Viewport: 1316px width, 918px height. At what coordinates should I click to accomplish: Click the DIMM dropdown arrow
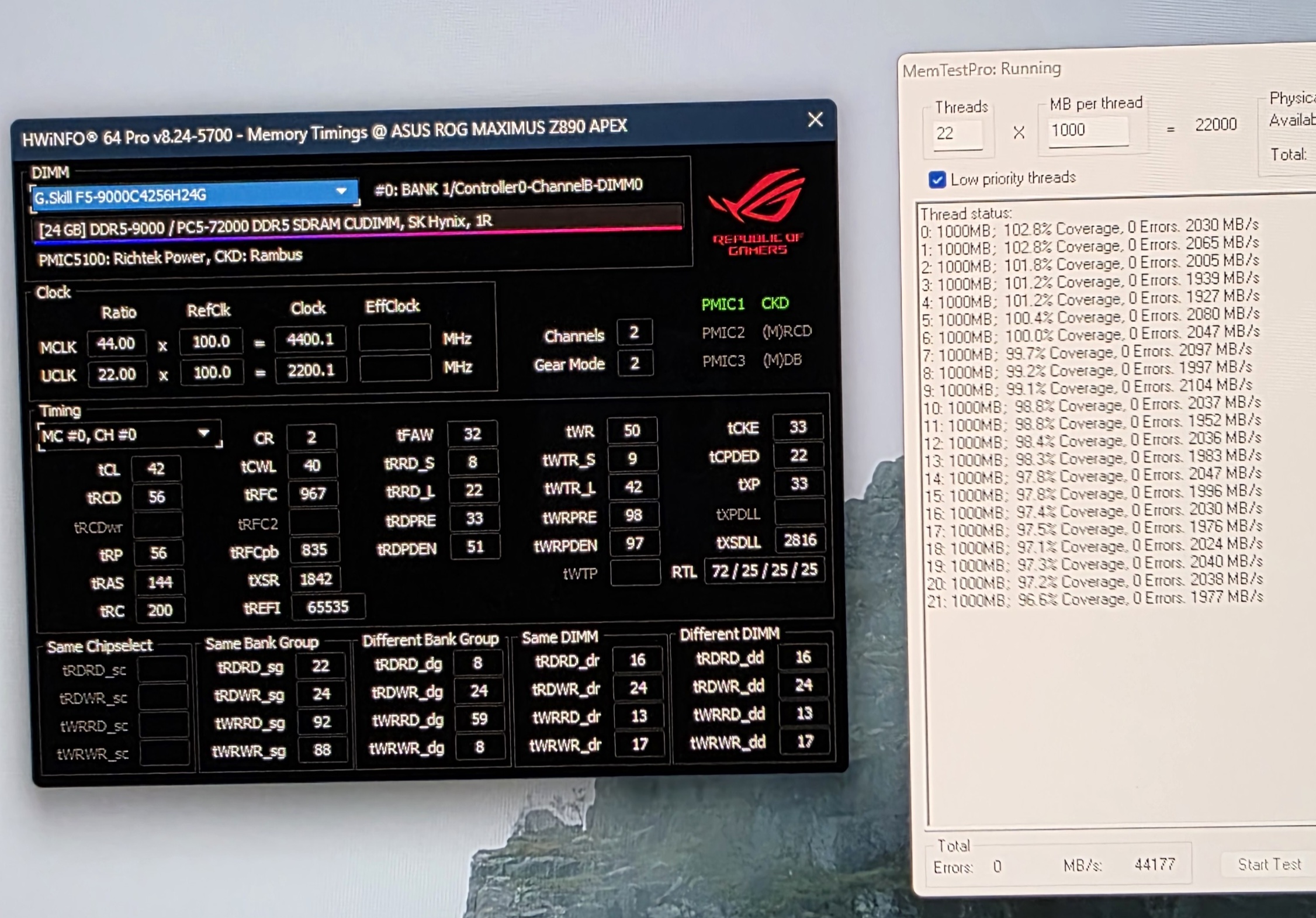pos(341,191)
